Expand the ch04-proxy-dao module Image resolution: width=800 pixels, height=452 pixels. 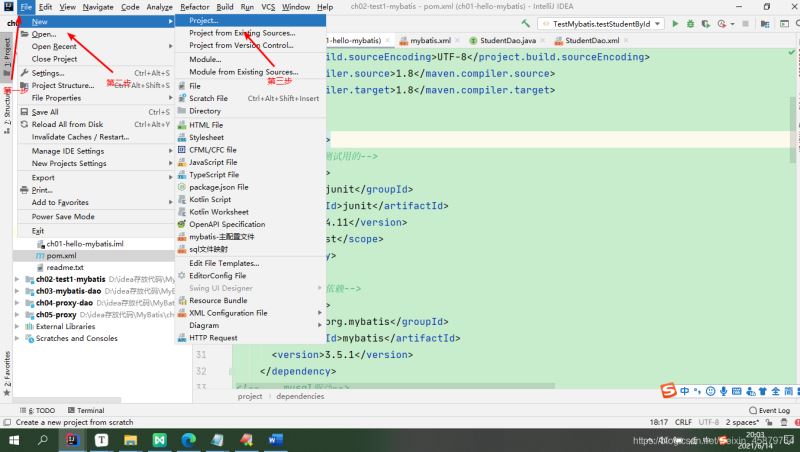[17, 303]
